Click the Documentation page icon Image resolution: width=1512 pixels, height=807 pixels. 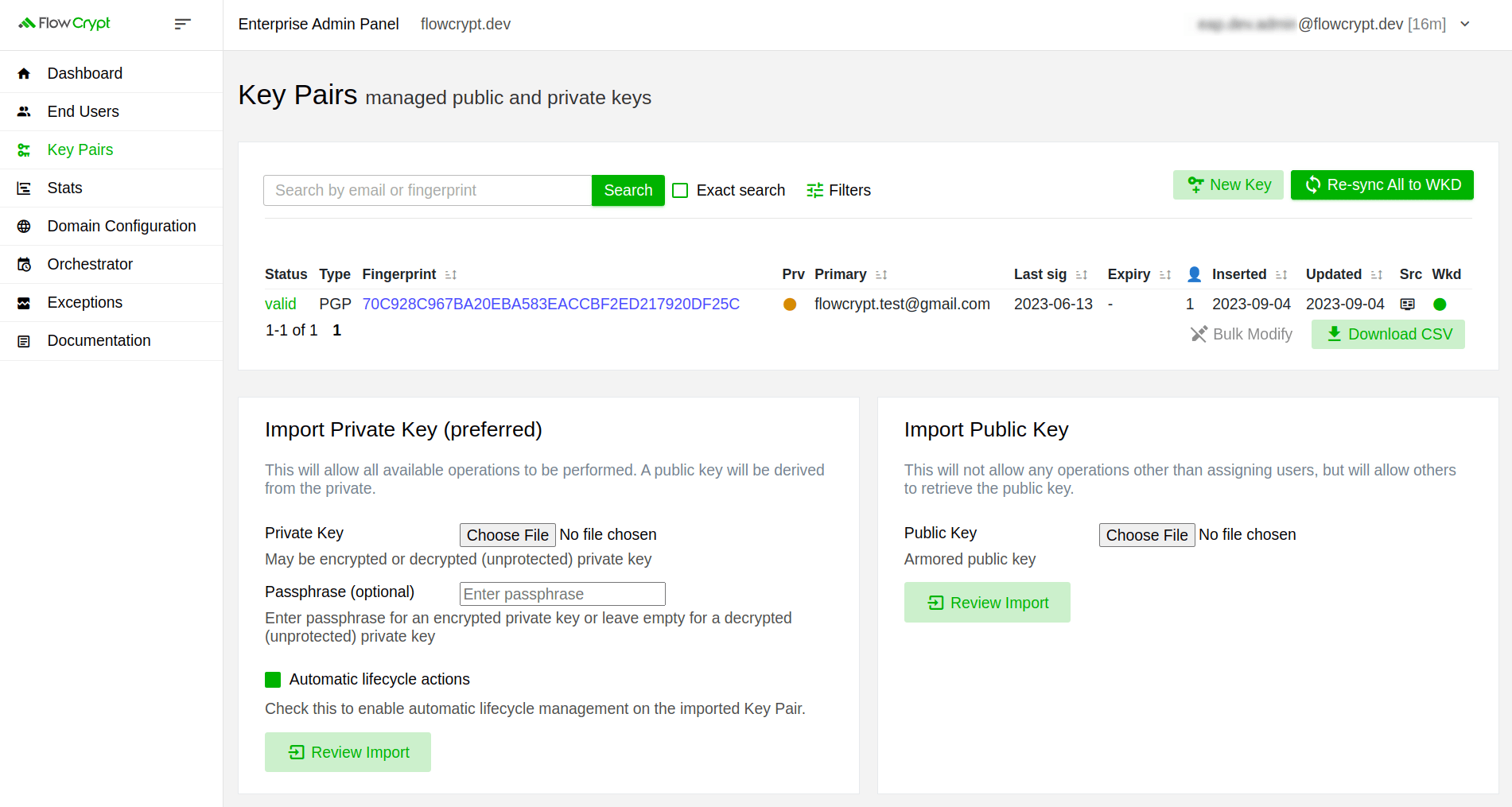pyautogui.click(x=24, y=340)
